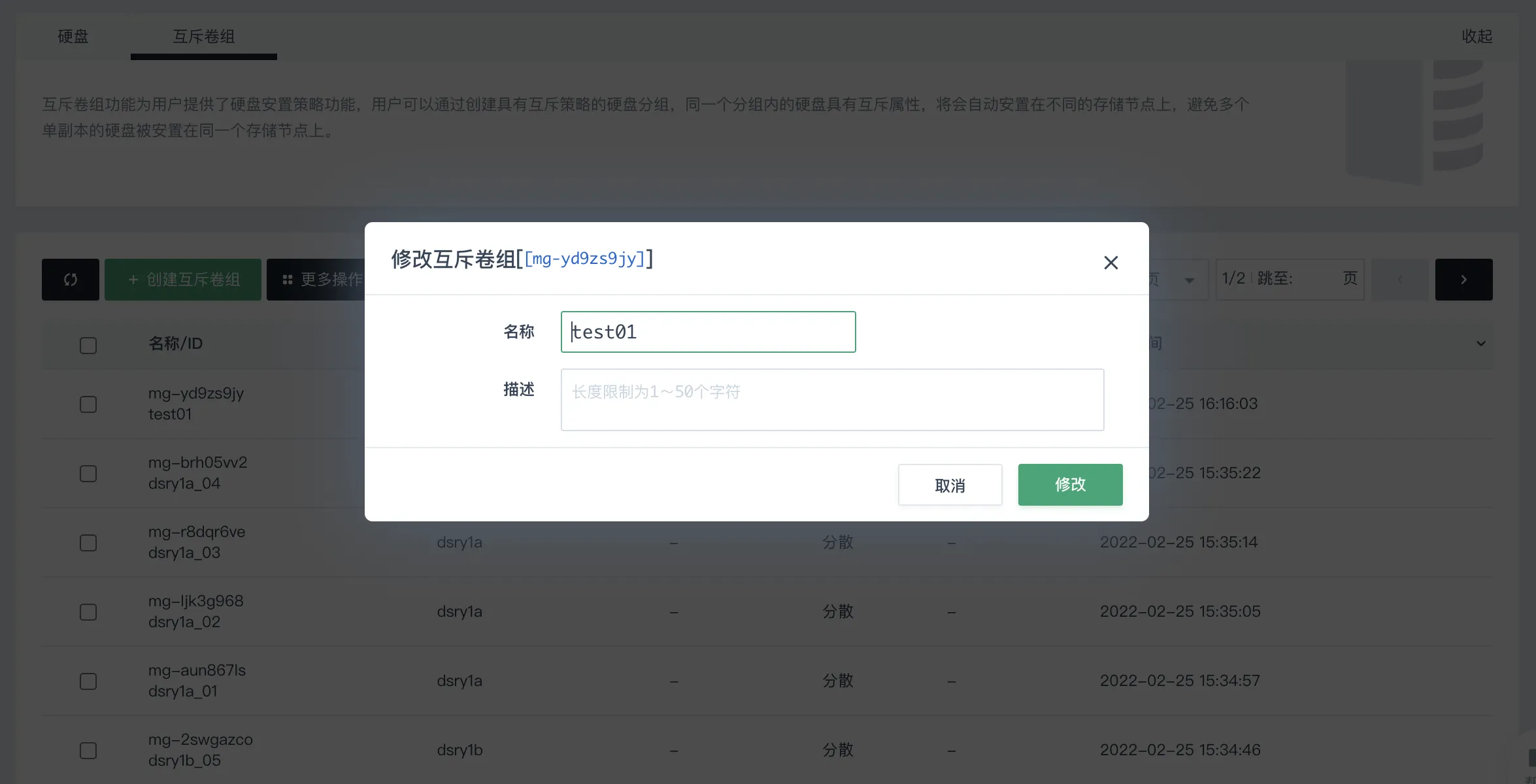
Task: Click timestamp 2022-02-25 15:35:14
Action: point(1178,542)
